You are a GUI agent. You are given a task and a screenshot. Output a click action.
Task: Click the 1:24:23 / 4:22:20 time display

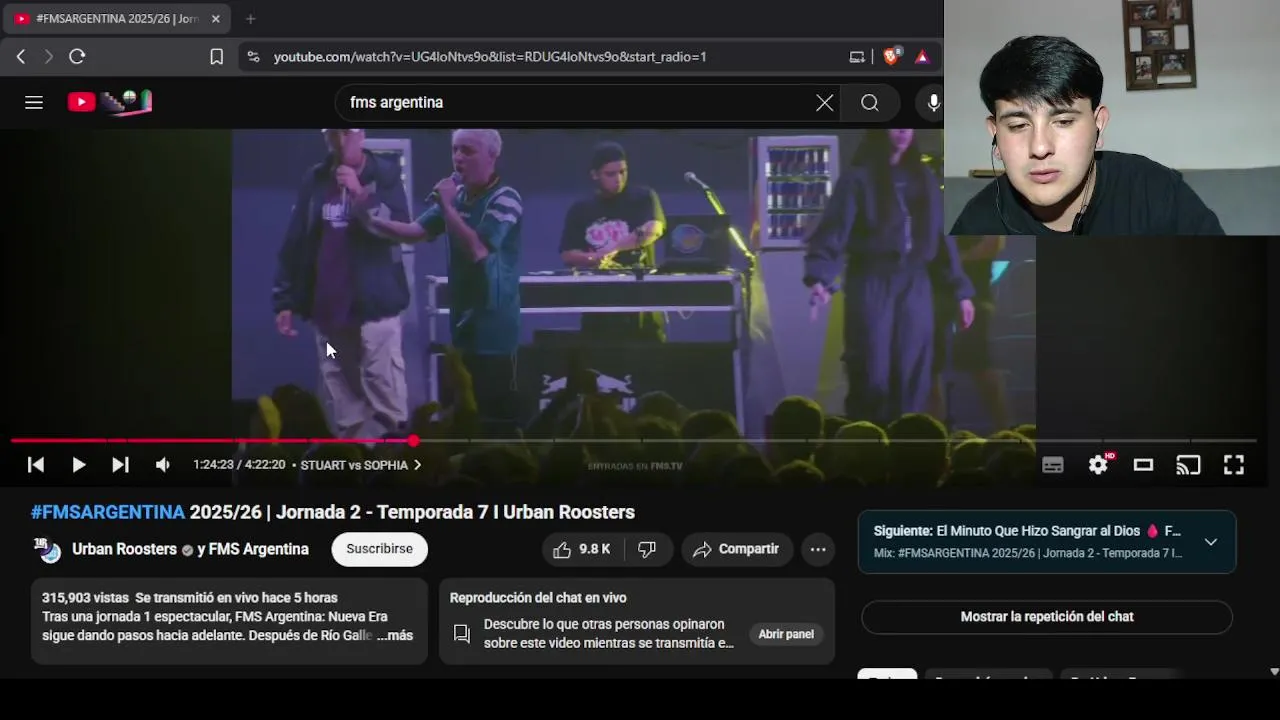239,465
